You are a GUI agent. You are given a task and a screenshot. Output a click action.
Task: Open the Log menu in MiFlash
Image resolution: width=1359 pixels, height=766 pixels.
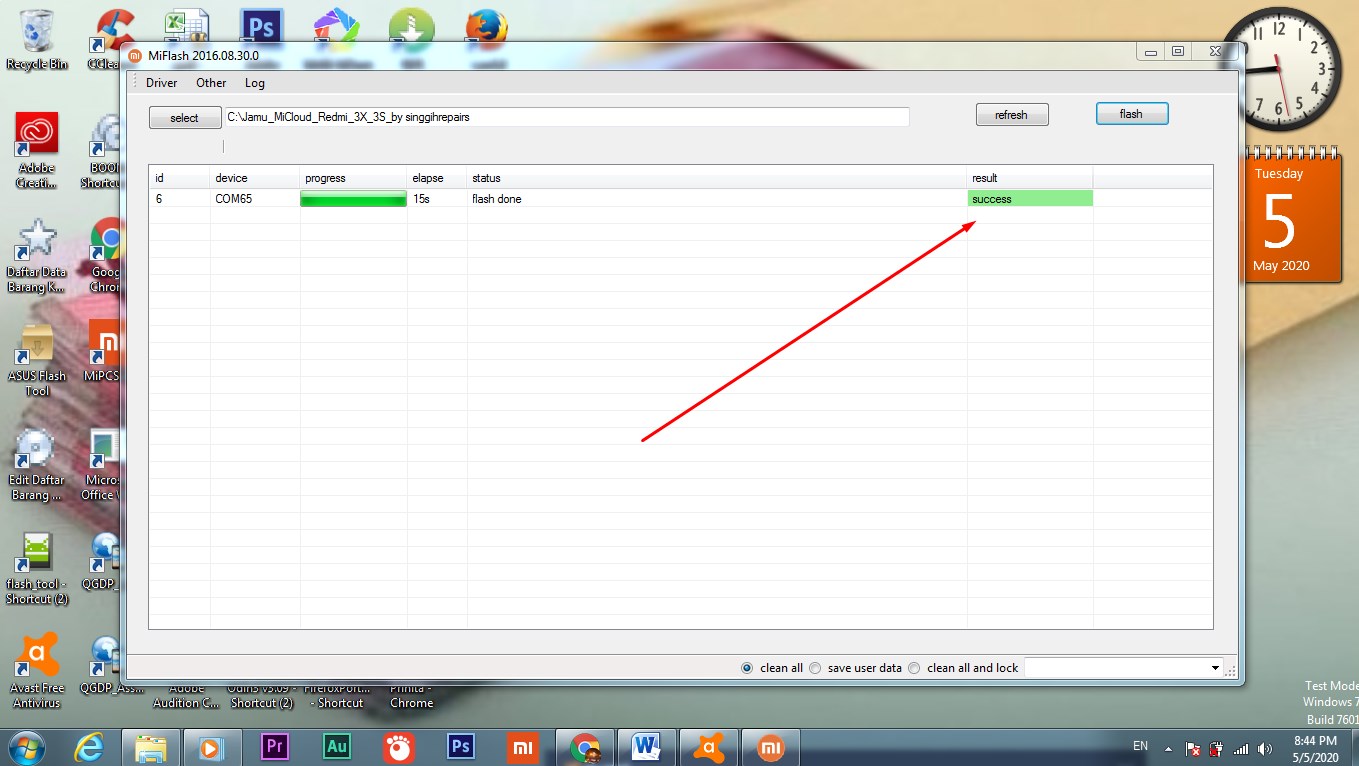[x=255, y=83]
